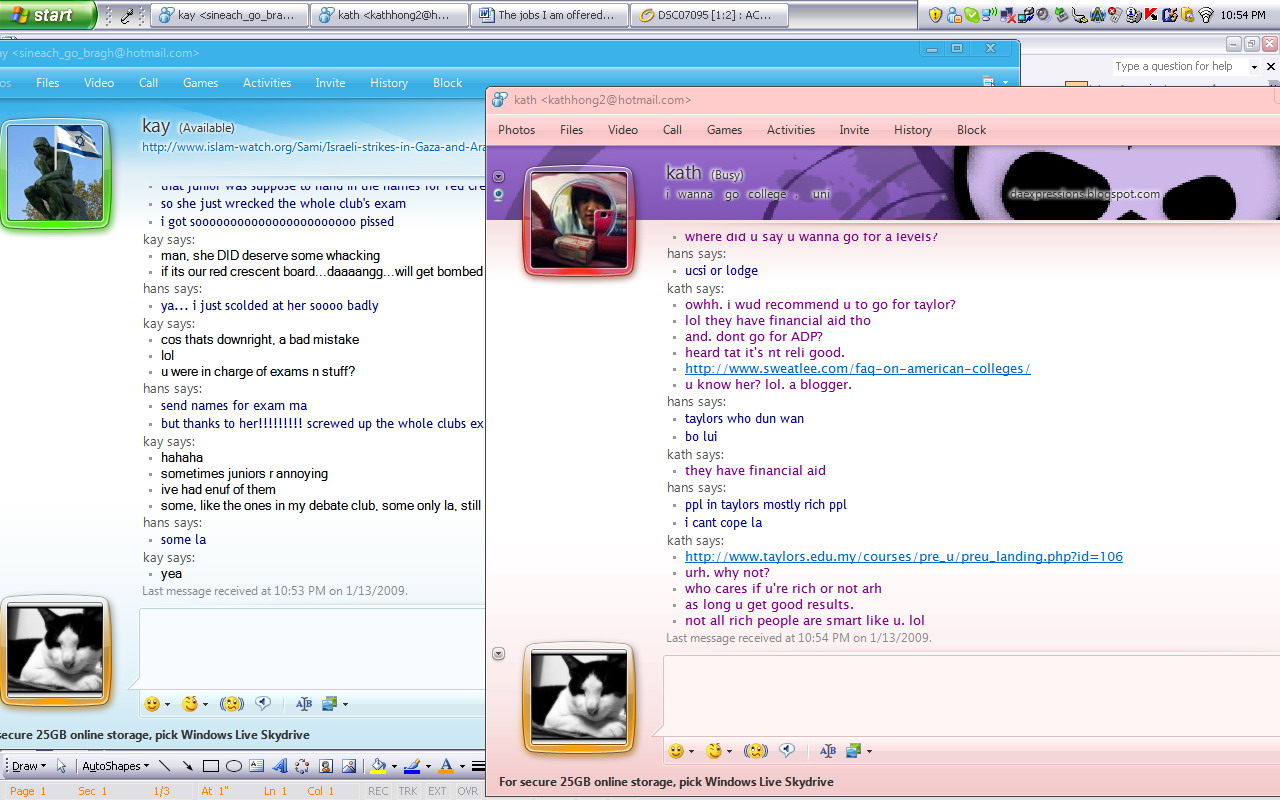Click the Windows Start button

[48, 15]
